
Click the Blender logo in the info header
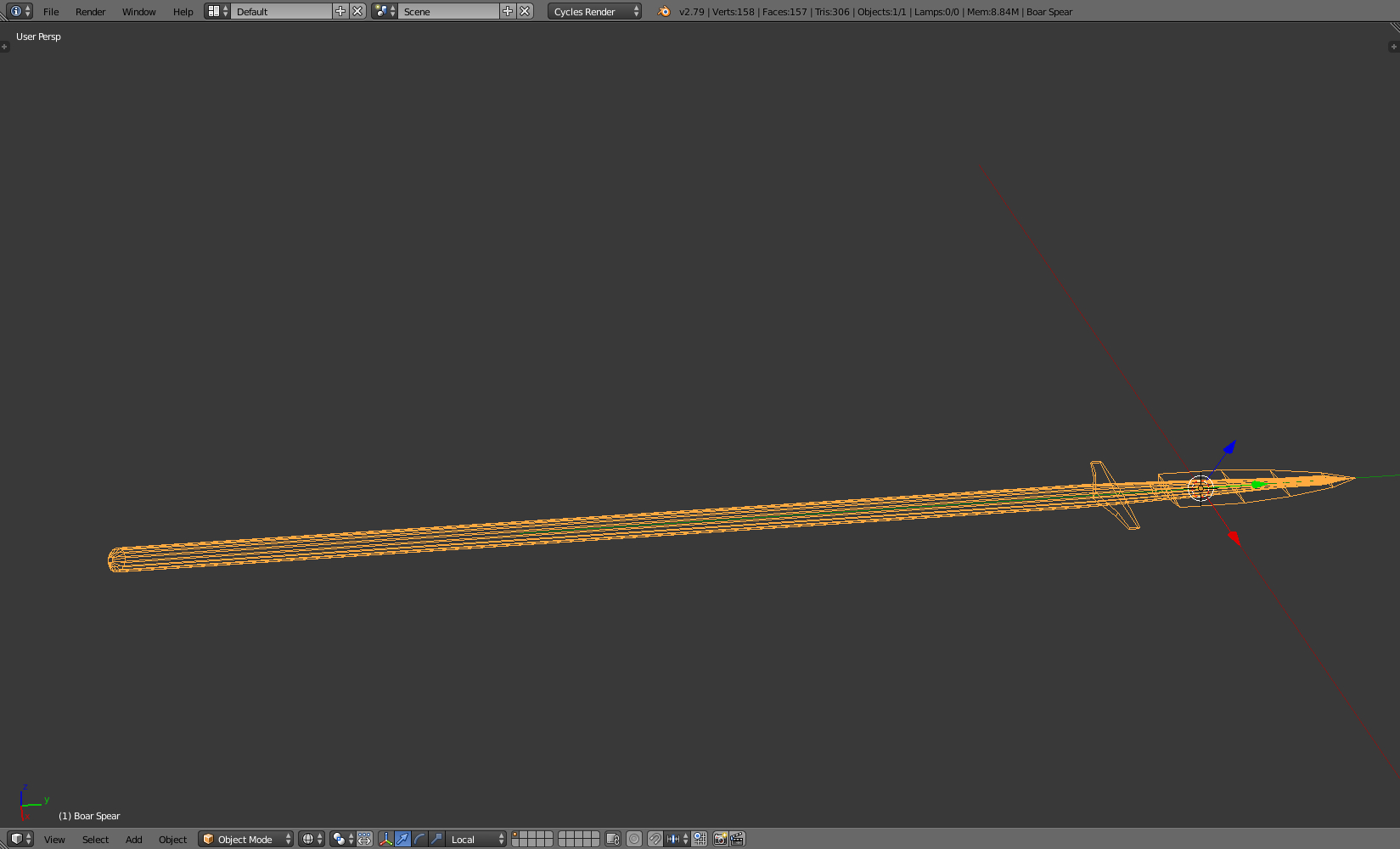[x=662, y=11]
